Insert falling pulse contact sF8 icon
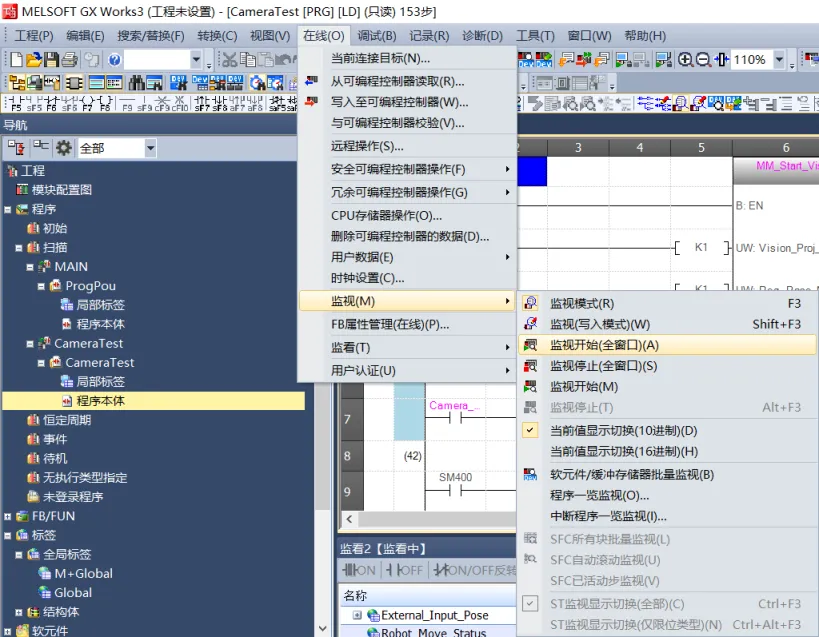 click(219, 103)
